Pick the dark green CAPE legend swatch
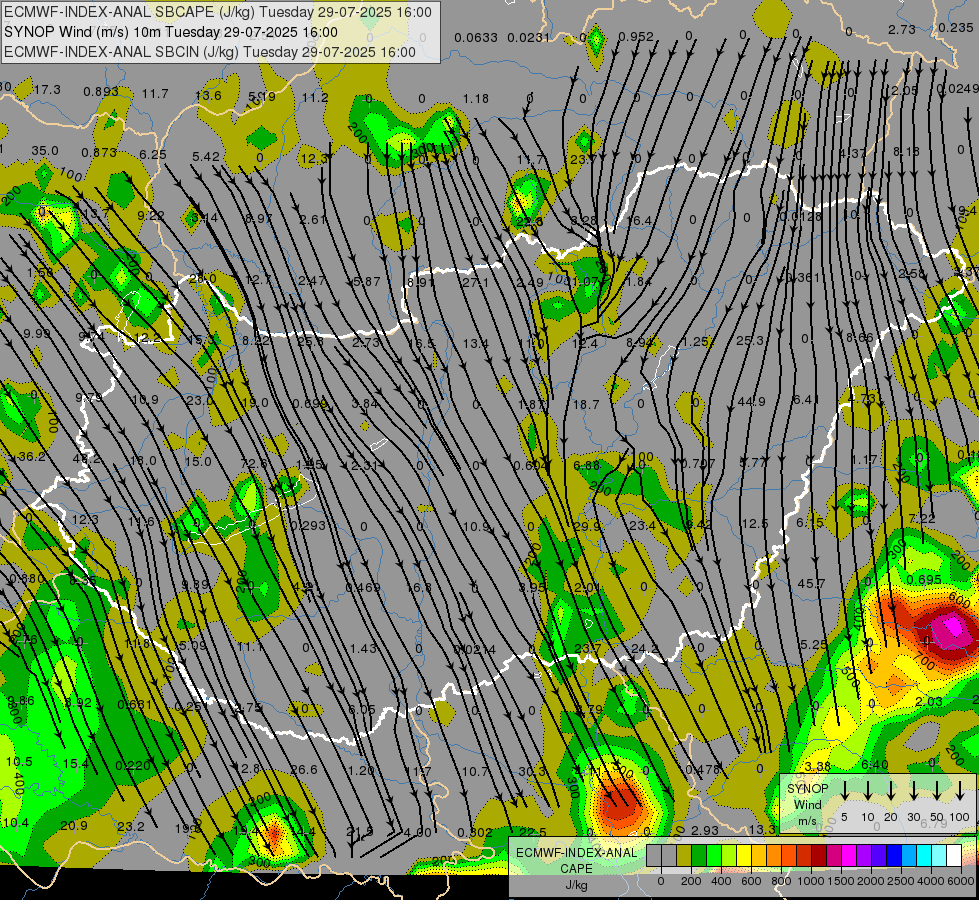The image size is (979, 900). 699,855
